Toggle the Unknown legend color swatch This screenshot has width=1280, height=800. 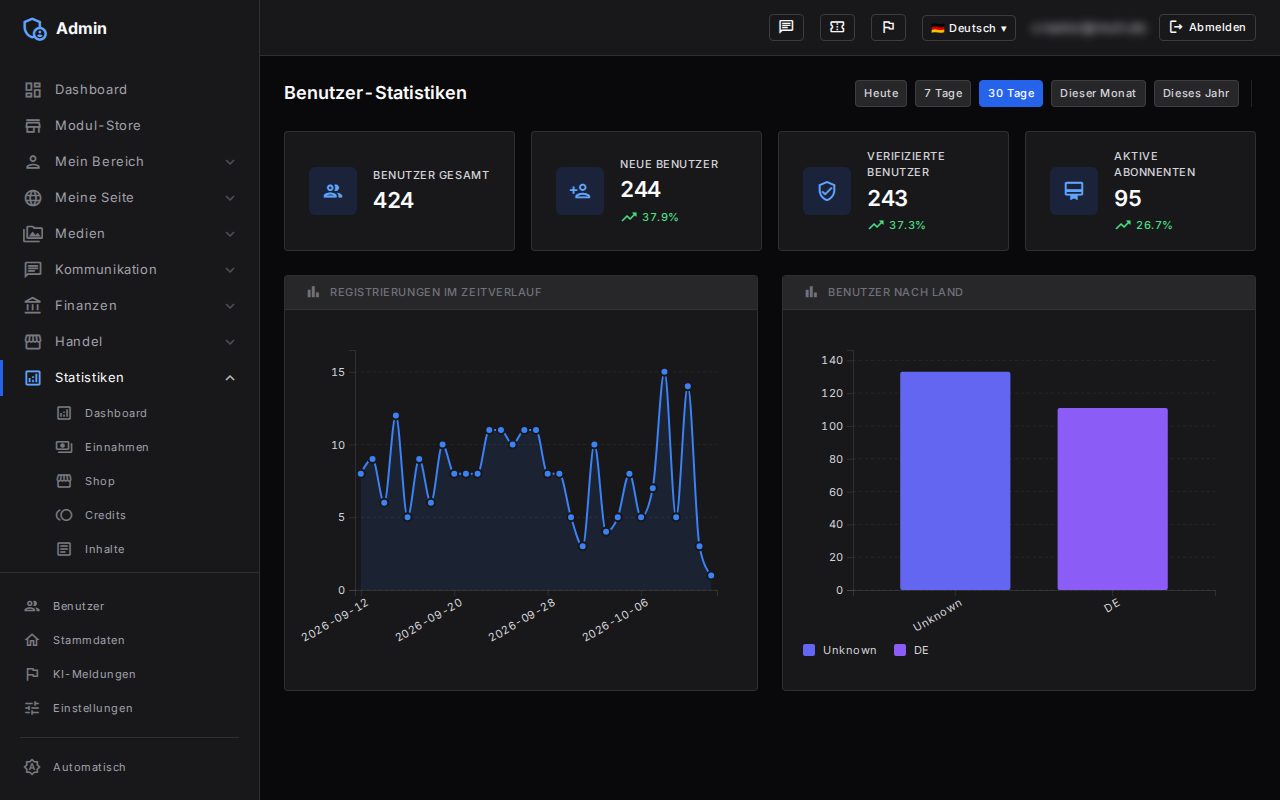(x=809, y=650)
